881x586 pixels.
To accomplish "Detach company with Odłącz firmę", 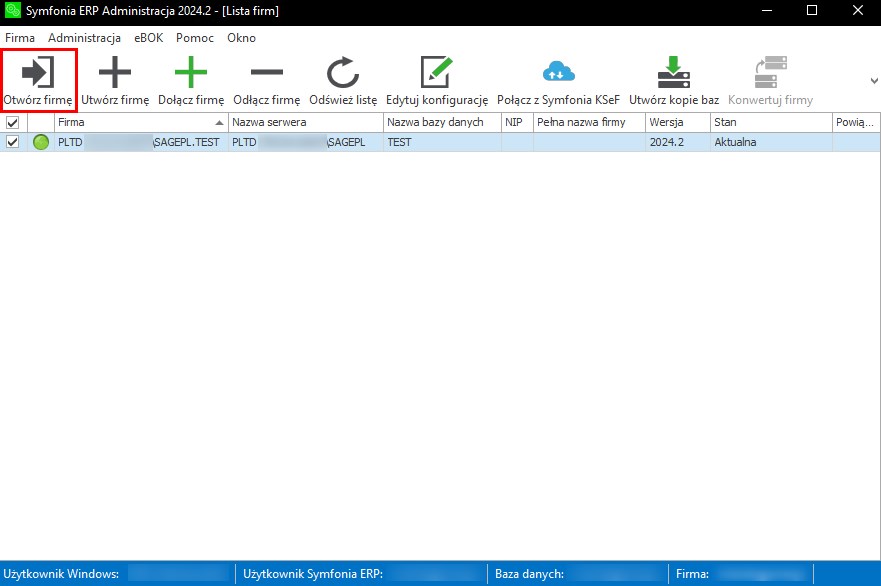I will [267, 80].
